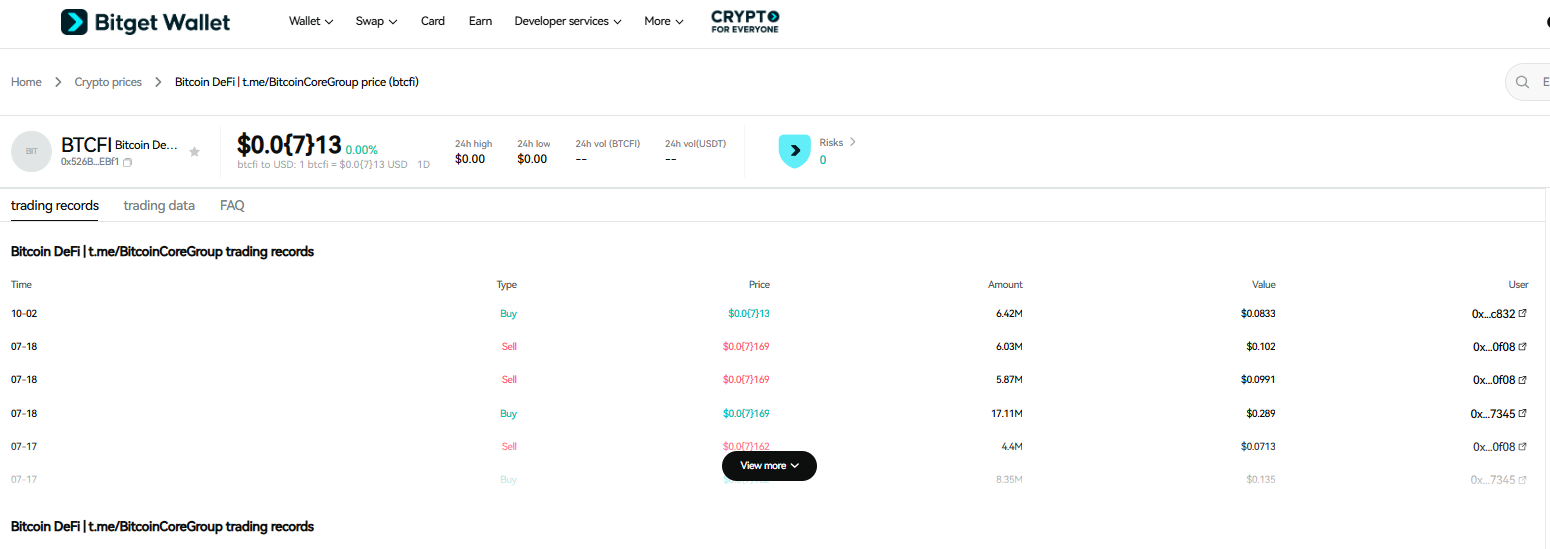The height and width of the screenshot is (549, 1550).
Task: Click the Type column header
Action: click(x=506, y=285)
